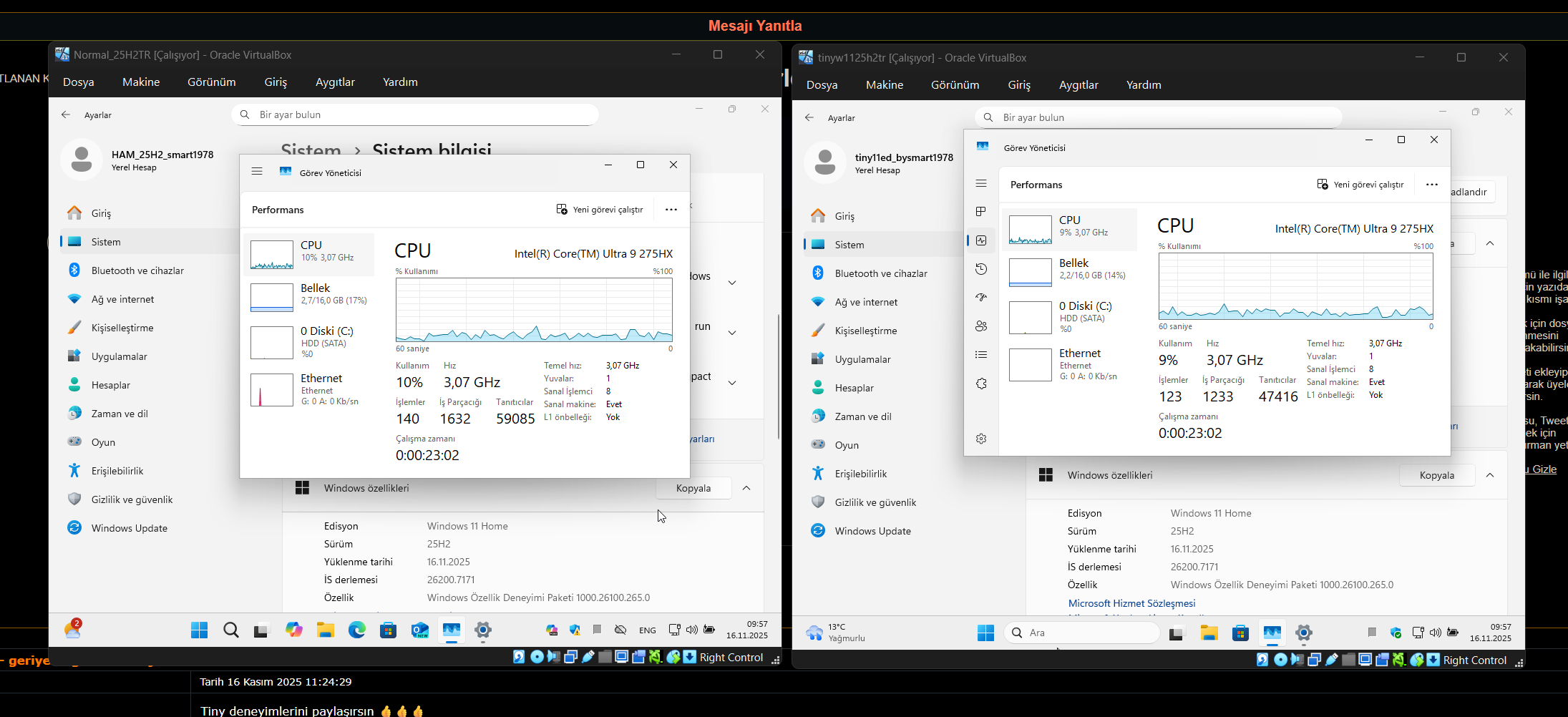Switch to Processes icon in tiny11 Task Manager
This screenshot has width=1568, height=717.
(x=981, y=212)
